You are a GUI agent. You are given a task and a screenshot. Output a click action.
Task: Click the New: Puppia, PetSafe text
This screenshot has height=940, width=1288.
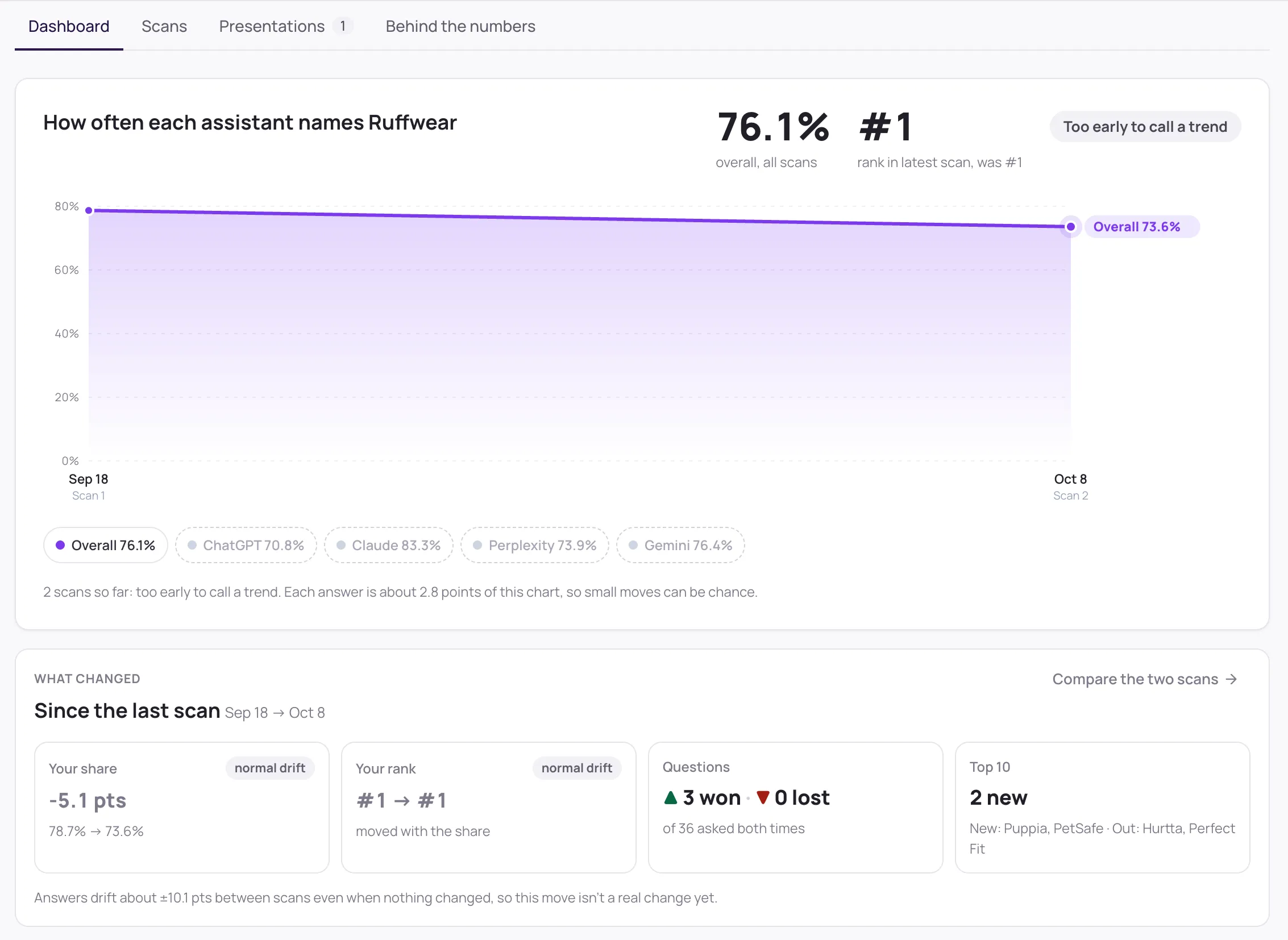click(1036, 828)
